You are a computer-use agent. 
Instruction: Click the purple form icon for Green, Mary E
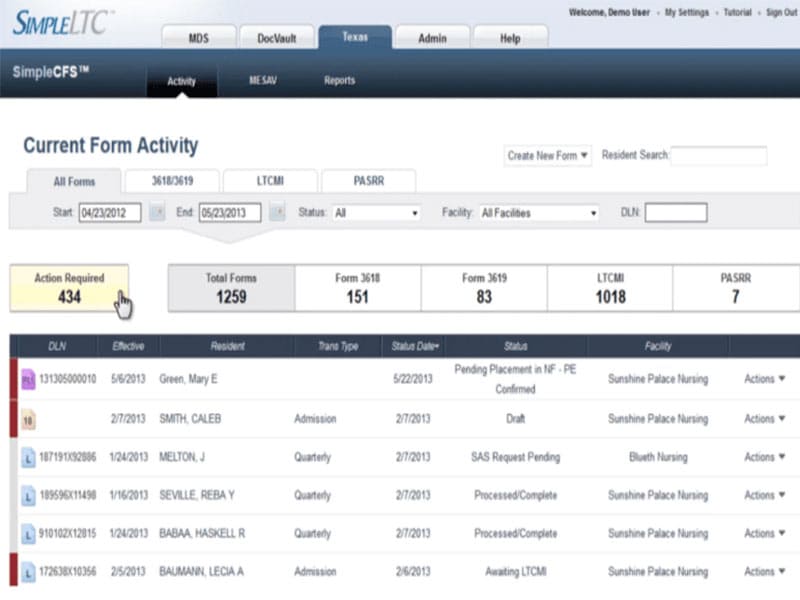click(x=28, y=380)
